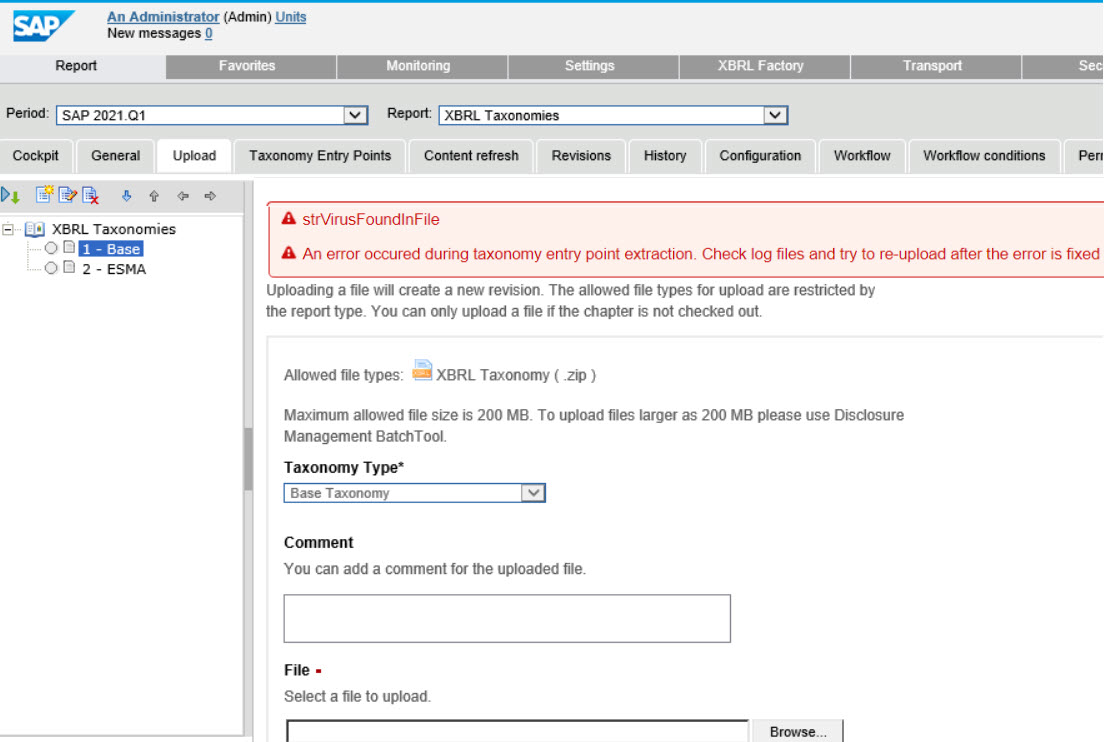Click the document icon beside 2 - ESMA
1104x742 pixels.
click(x=69, y=268)
